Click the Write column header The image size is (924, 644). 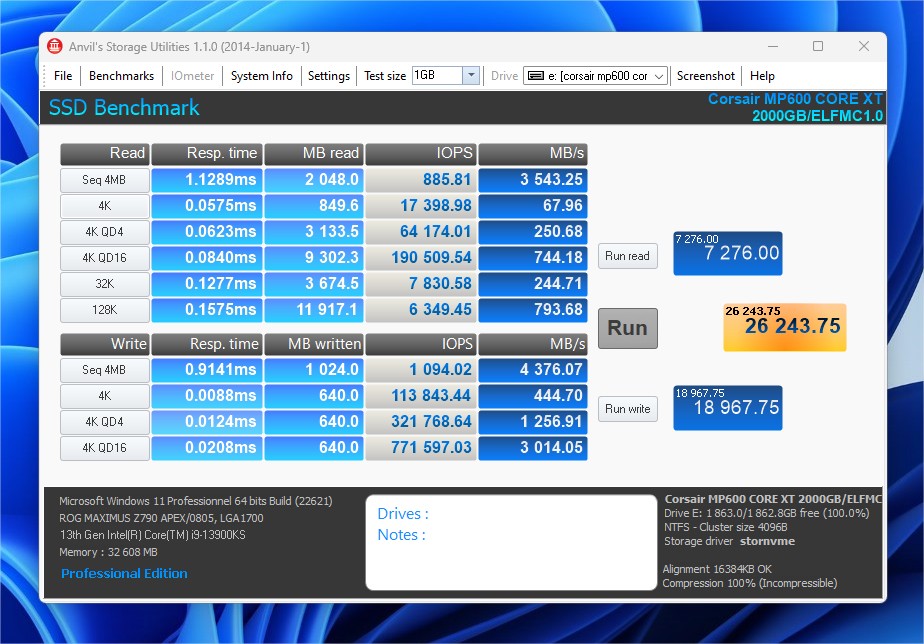pyautogui.click(x=104, y=345)
